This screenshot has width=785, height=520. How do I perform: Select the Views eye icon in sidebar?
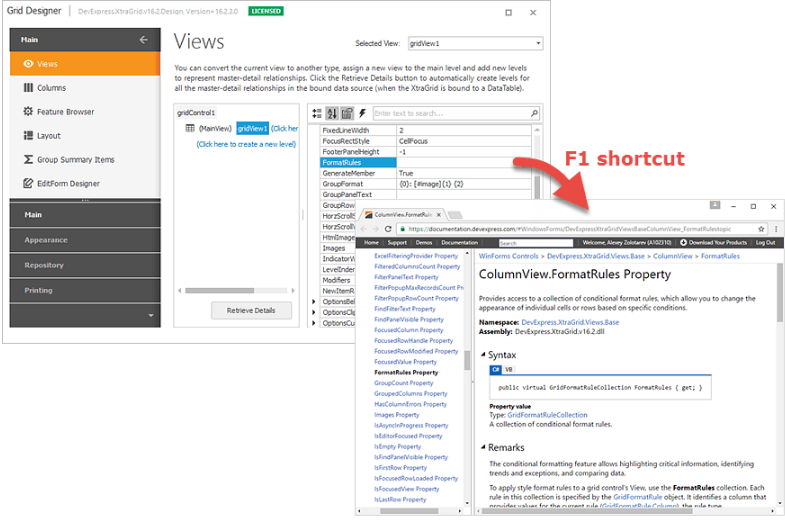coord(29,64)
